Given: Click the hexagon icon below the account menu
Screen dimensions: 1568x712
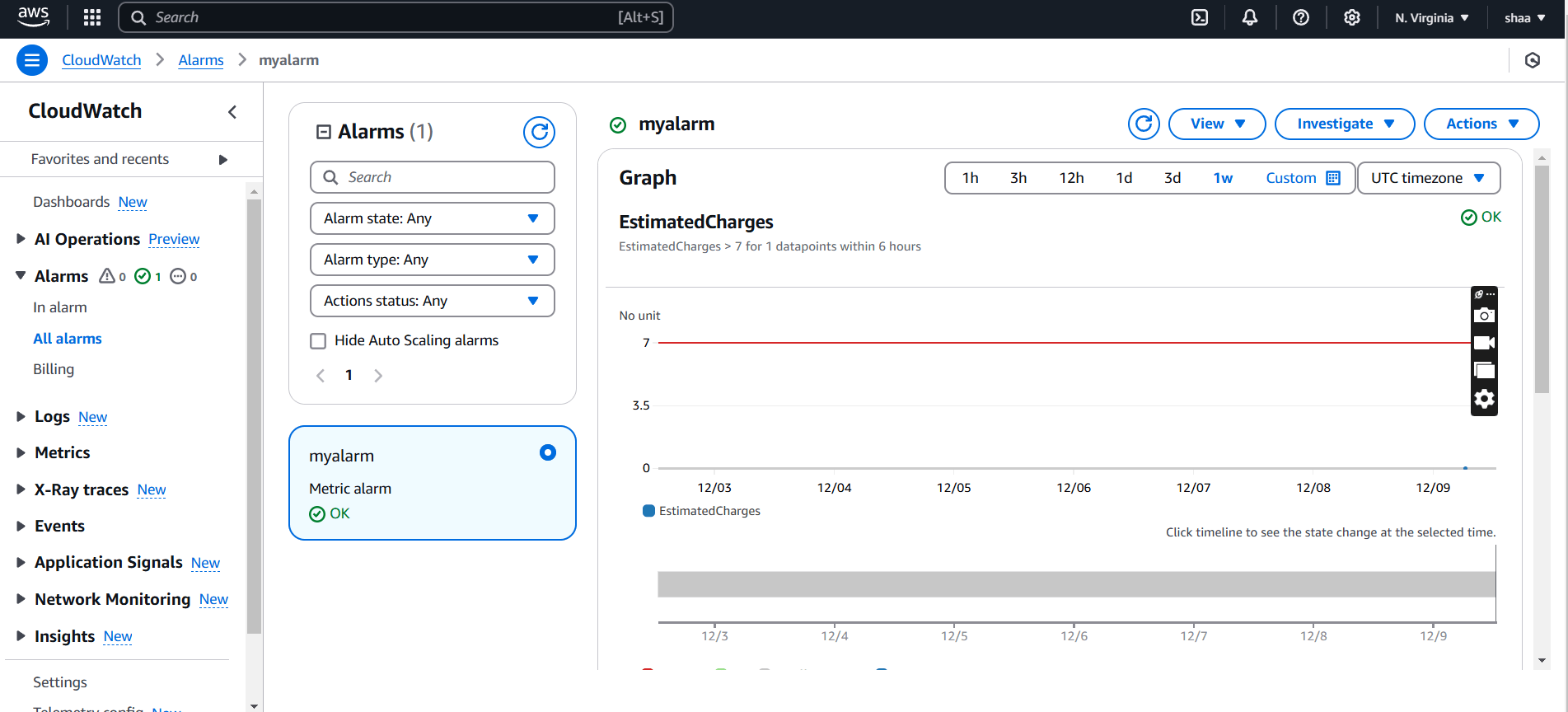Looking at the screenshot, I should [x=1533, y=60].
